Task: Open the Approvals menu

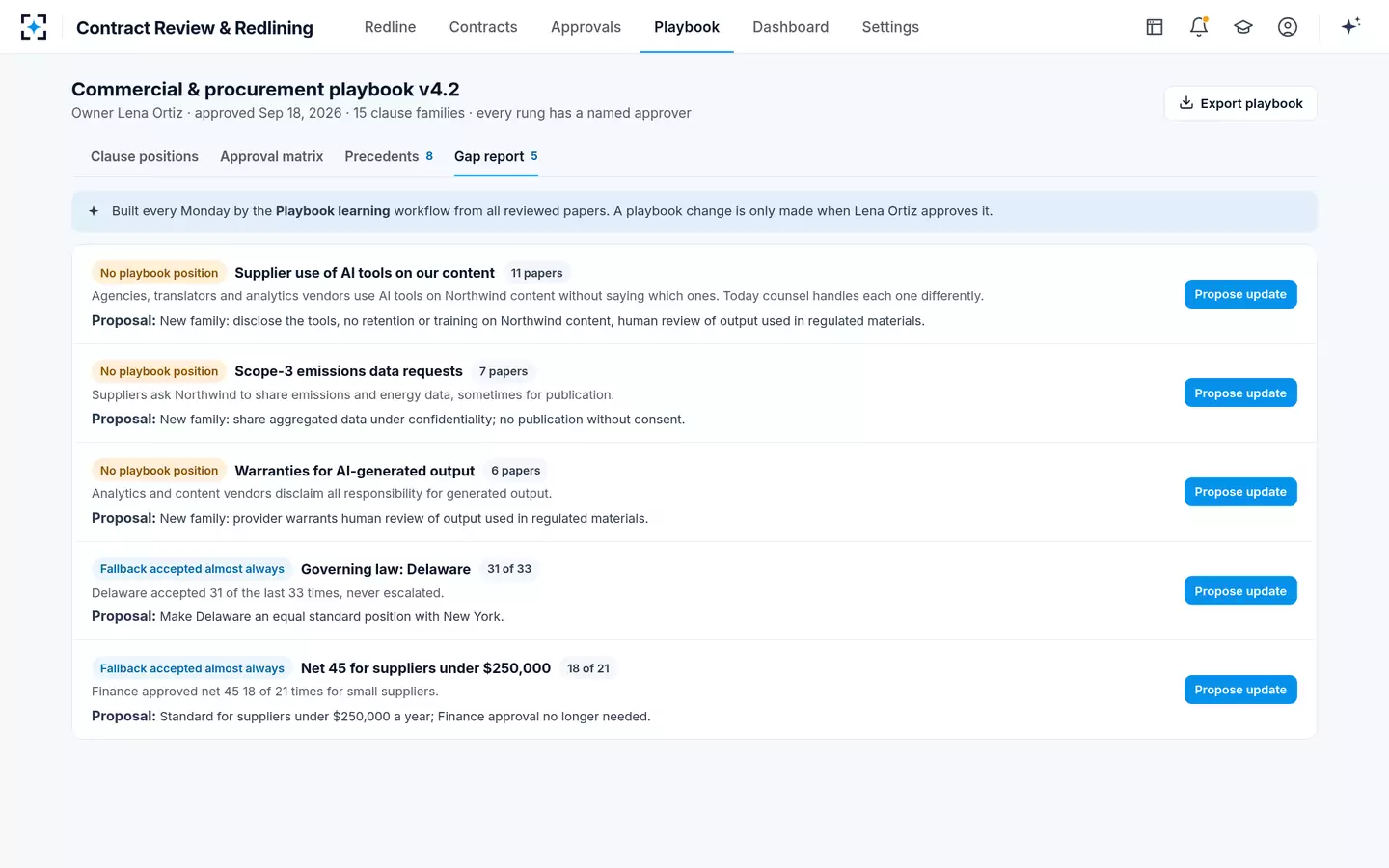Action: point(586,27)
